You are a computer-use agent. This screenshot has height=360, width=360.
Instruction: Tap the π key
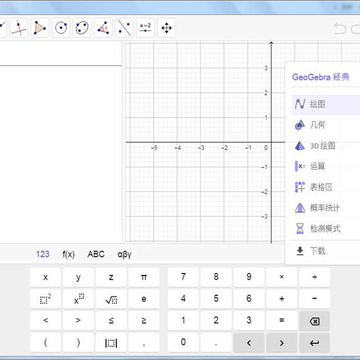[x=144, y=277]
